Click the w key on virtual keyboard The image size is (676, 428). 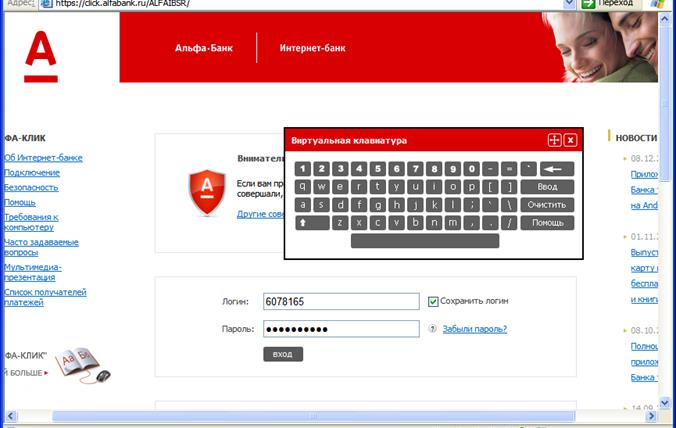click(x=322, y=187)
